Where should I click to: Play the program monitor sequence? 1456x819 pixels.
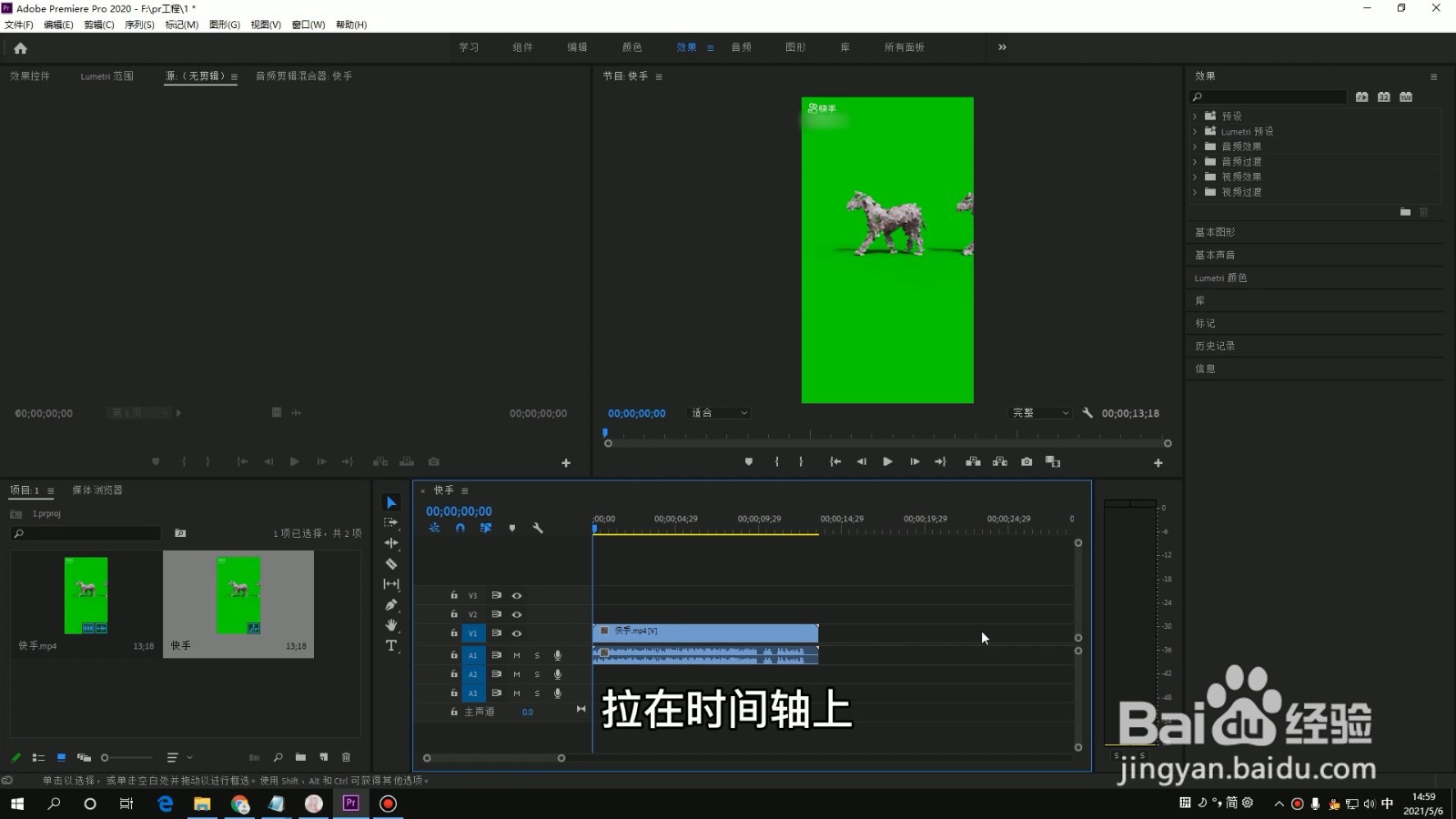[x=887, y=462]
